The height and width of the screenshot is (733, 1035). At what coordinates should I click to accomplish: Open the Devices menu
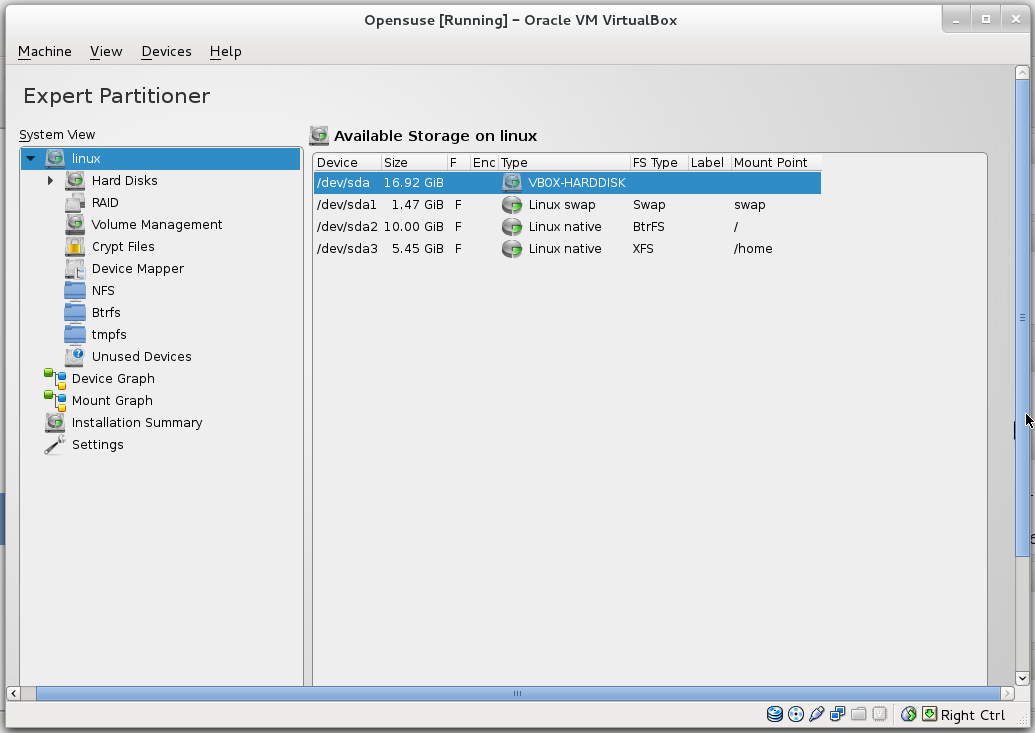(166, 51)
